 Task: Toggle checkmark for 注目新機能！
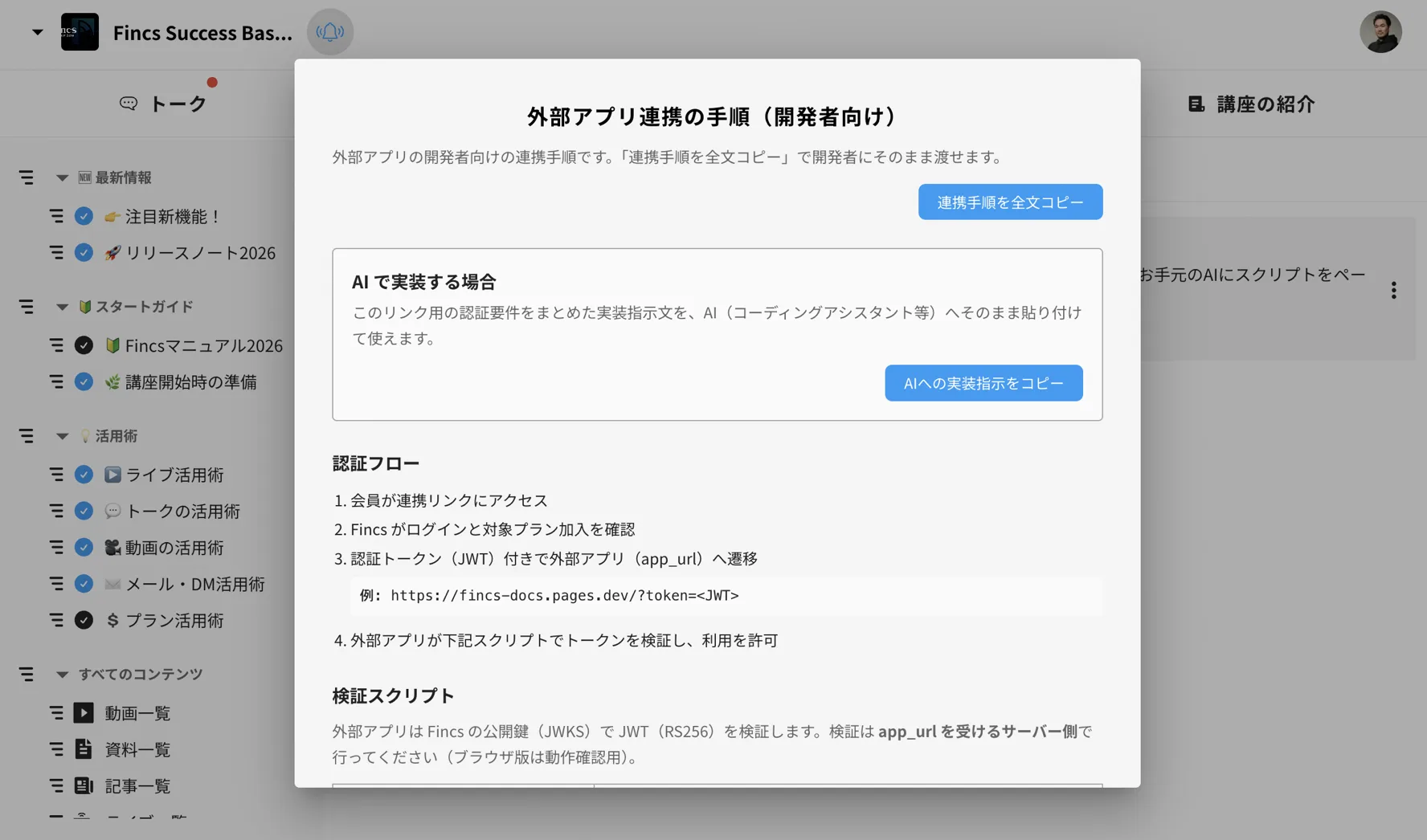tap(84, 216)
